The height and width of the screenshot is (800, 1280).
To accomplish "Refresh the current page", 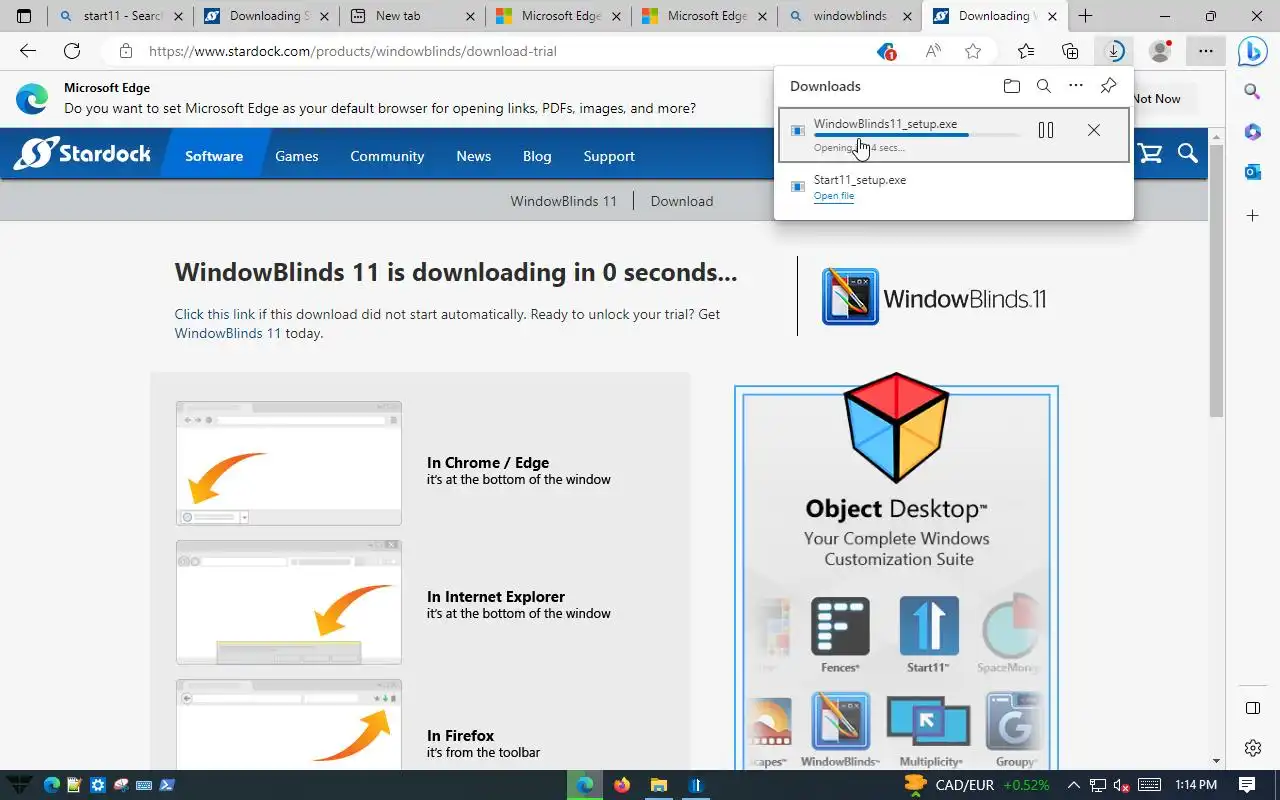I will 72,51.
